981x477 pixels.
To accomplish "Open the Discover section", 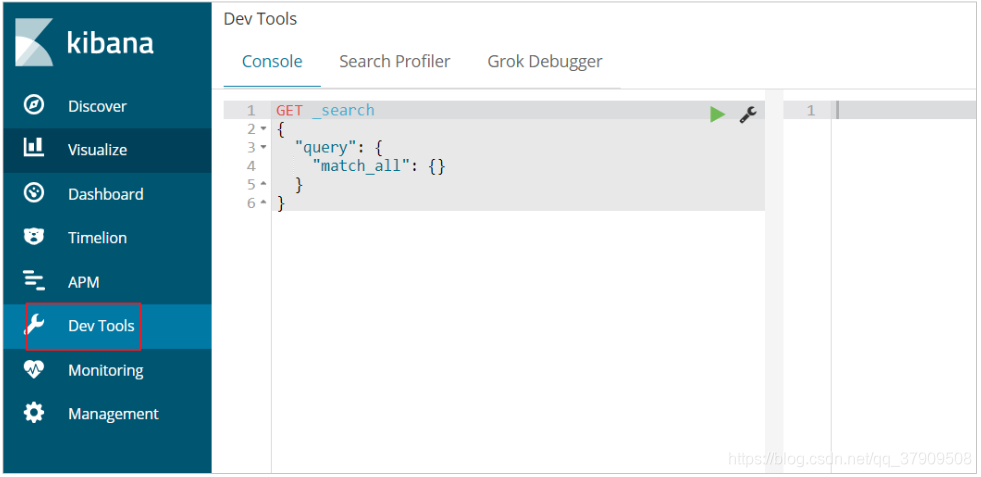I will point(108,106).
